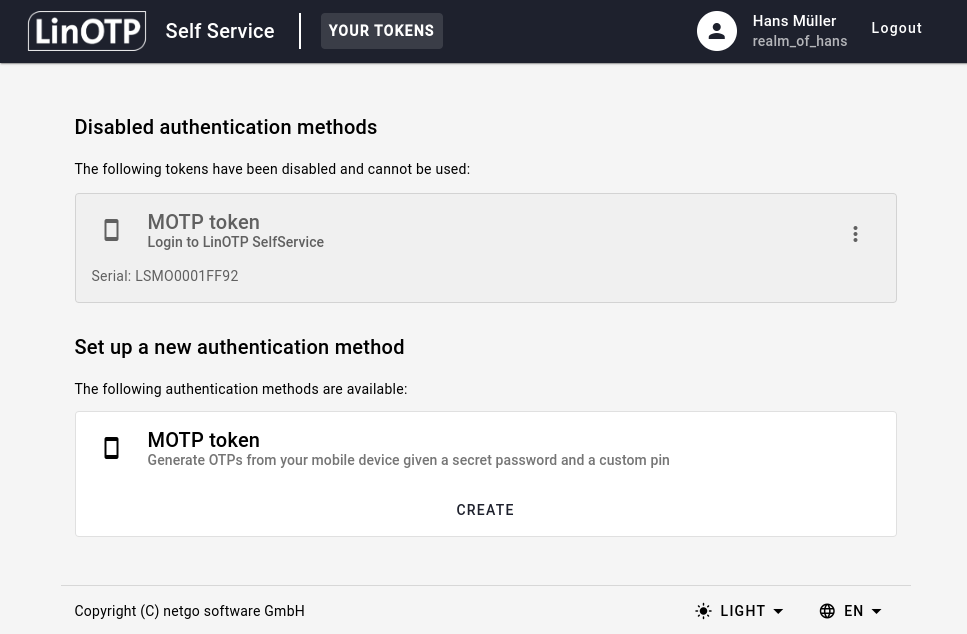The width and height of the screenshot is (967, 634).
Task: Log out using the Logout button
Action: [896, 29]
